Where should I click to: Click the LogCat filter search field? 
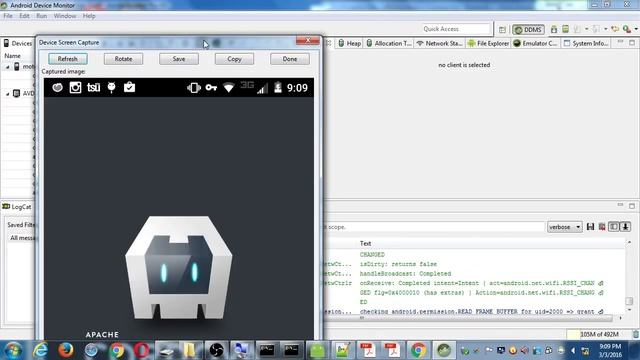[x=434, y=227]
